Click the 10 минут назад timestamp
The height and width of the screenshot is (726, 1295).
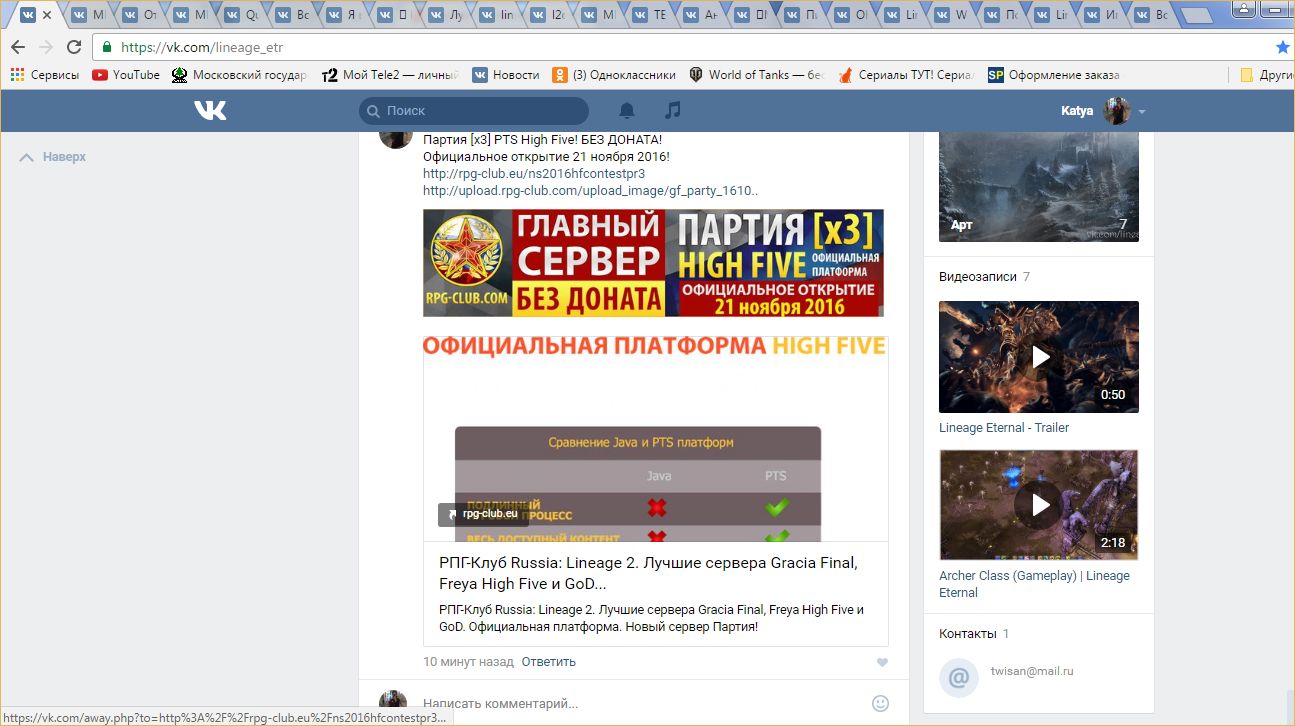(x=468, y=662)
